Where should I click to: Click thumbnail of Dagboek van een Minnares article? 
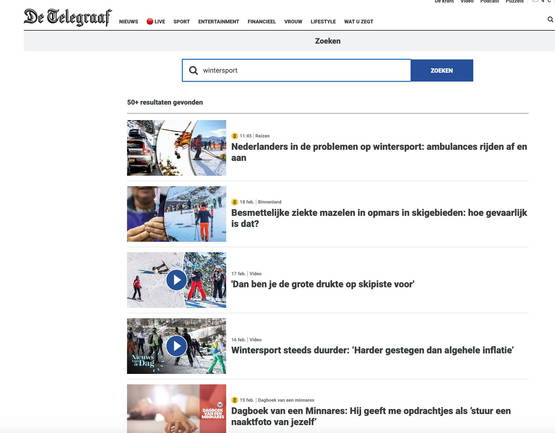click(176, 409)
